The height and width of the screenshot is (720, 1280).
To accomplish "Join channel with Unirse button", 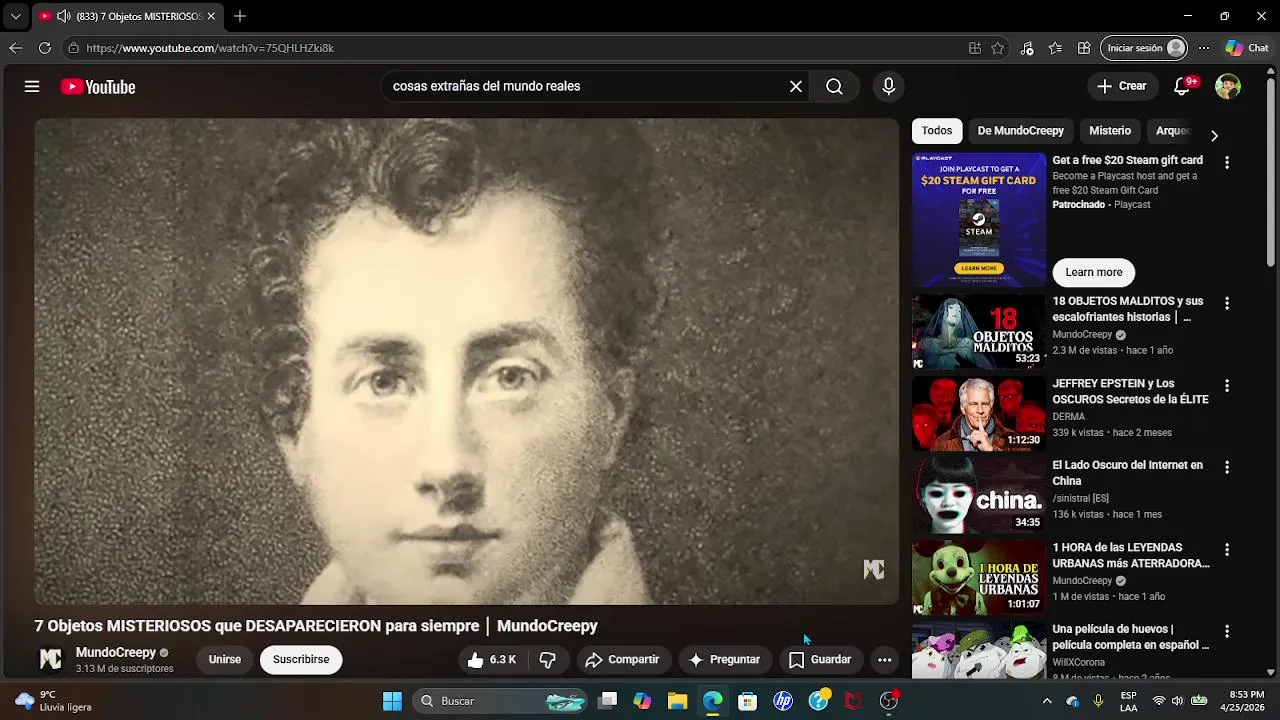I will 225,660.
